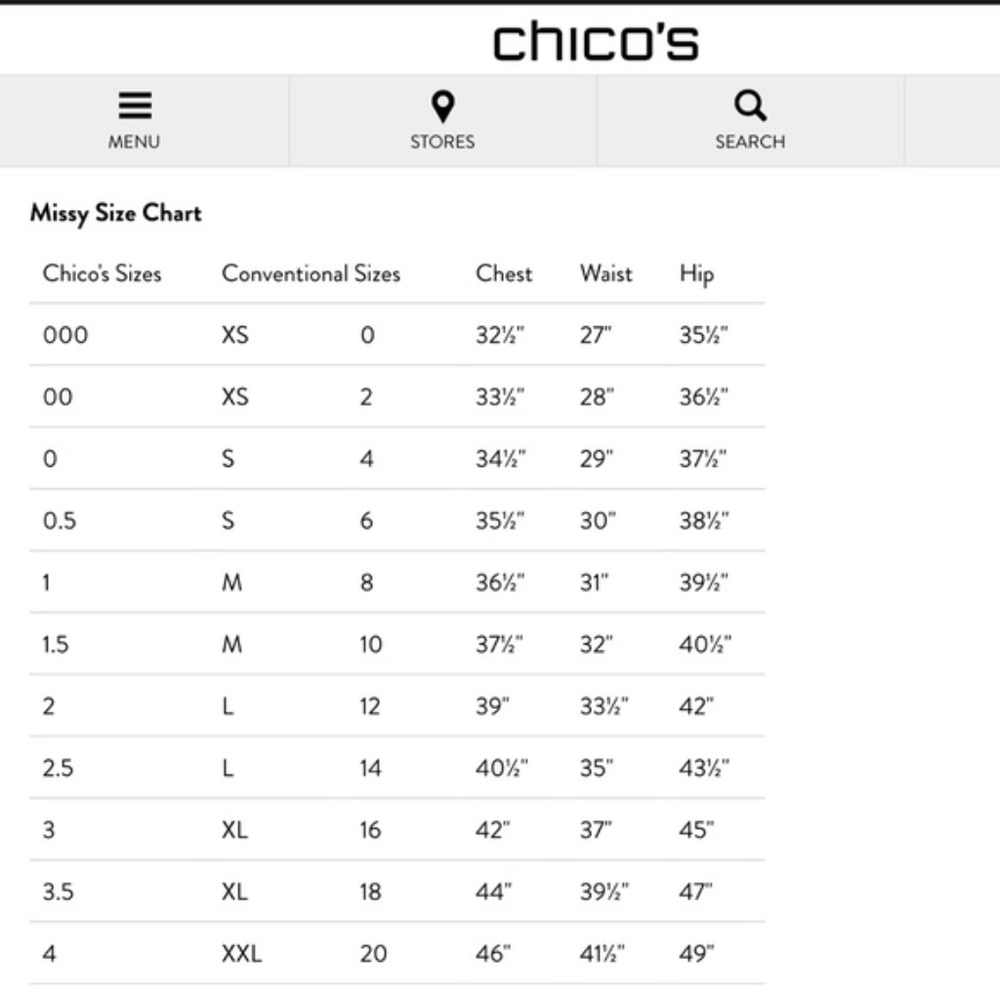This screenshot has height=1000, width=1000.
Task: Click the Chico's Sizes column header
Action: click(102, 274)
